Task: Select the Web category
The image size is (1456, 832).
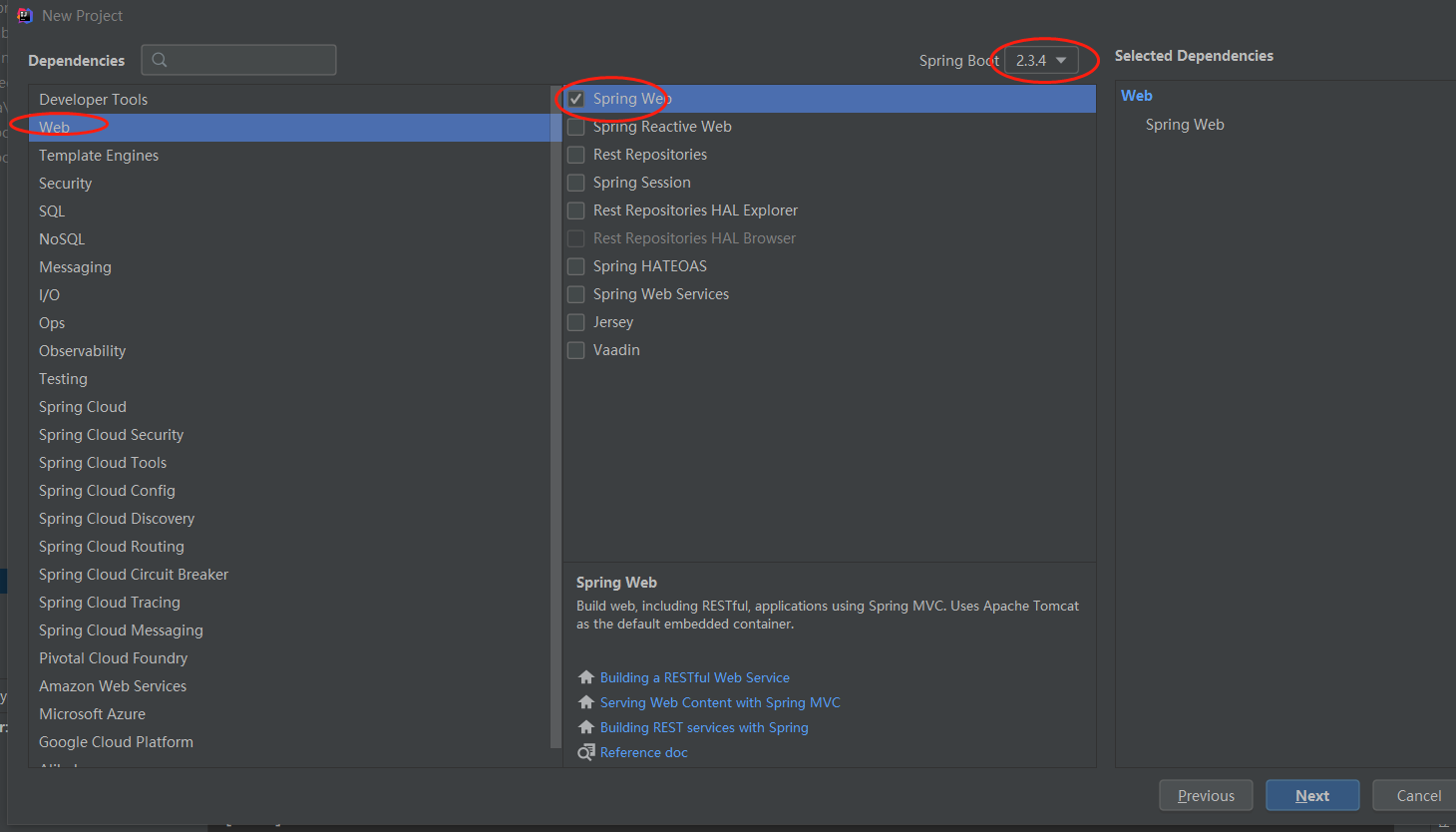Action: 289,128
